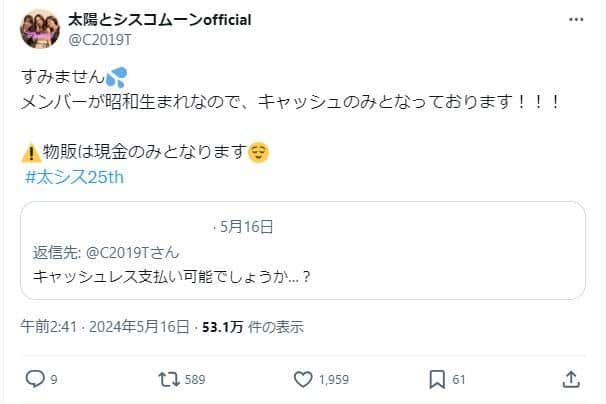Image resolution: width=606 pixels, height=404 pixels.
Task: Bookmark this post with the bookmark icon
Action: (x=437, y=379)
